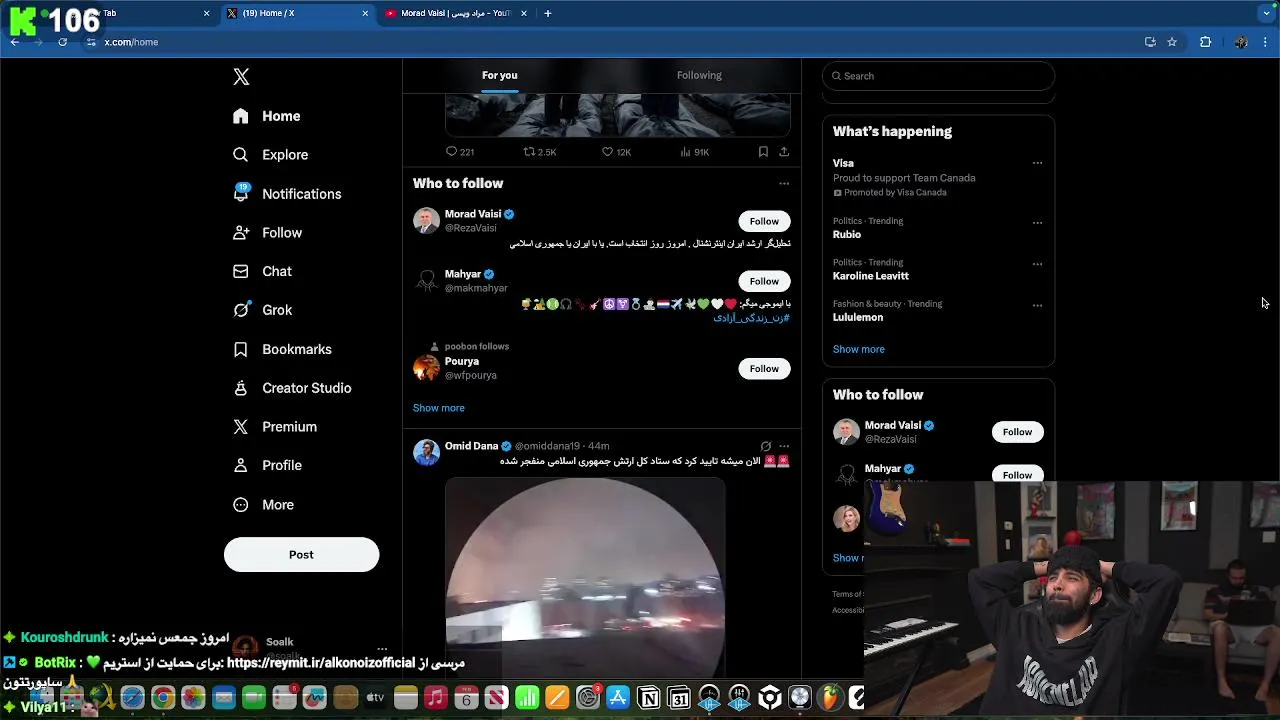
Task: View the post analytics showing 91K
Action: [x=694, y=152]
